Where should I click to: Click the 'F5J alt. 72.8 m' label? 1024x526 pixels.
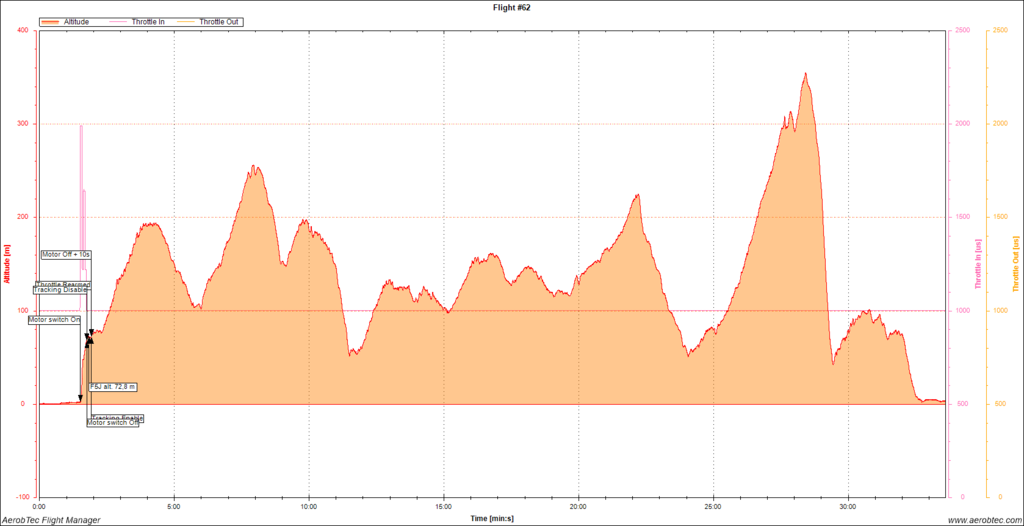coord(113,386)
